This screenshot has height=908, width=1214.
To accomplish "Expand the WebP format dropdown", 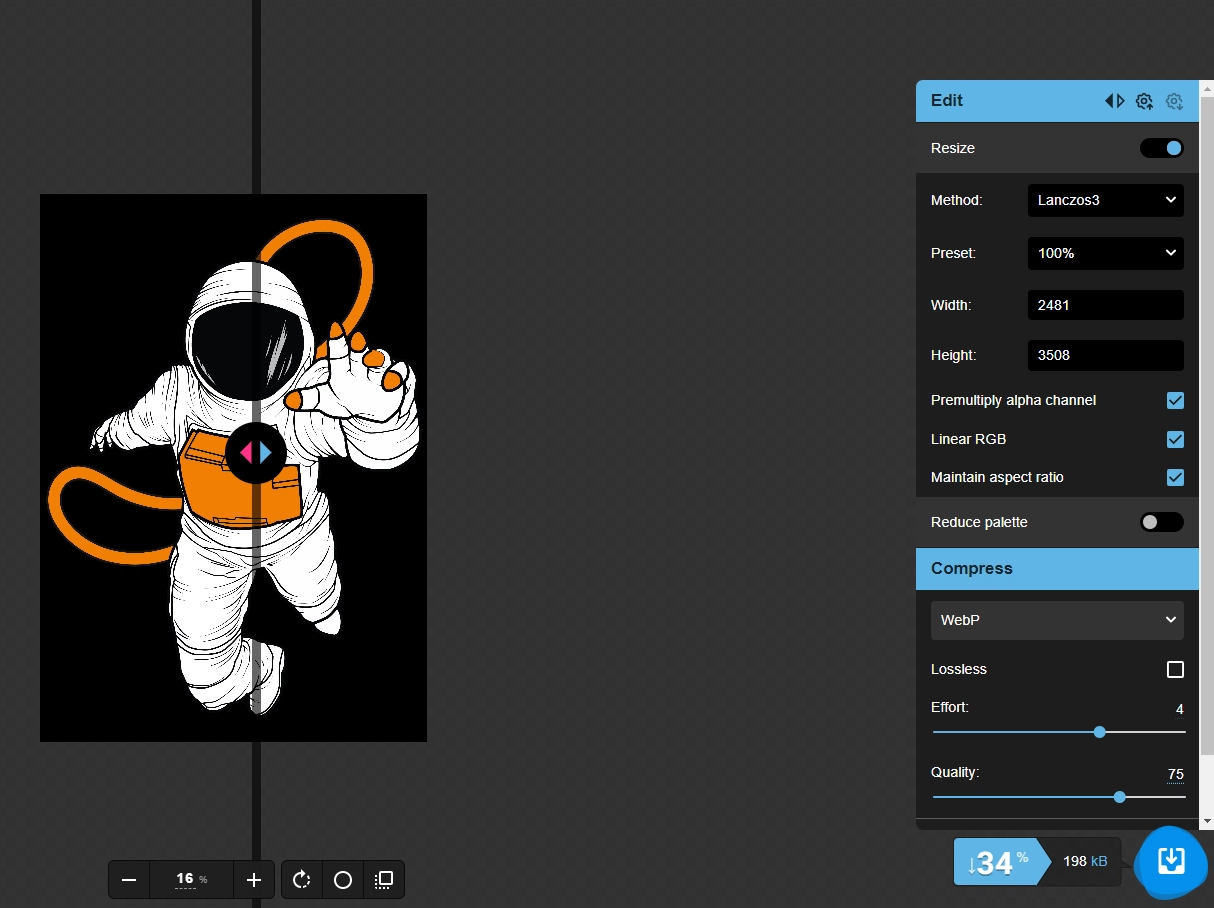I will click(x=1057, y=620).
